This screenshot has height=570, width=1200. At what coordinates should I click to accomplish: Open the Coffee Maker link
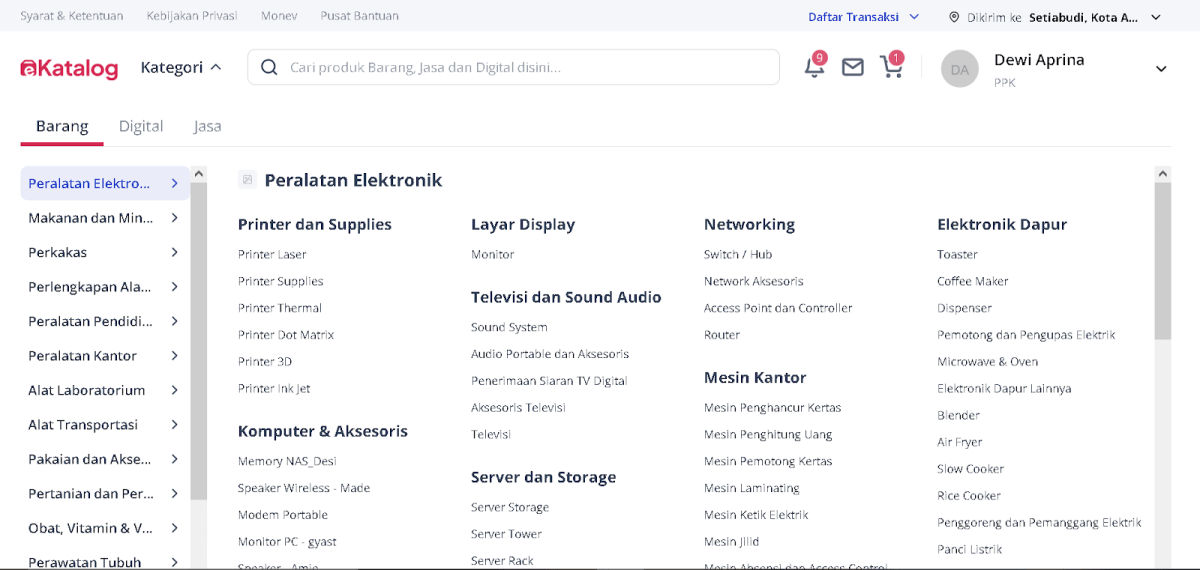point(972,281)
